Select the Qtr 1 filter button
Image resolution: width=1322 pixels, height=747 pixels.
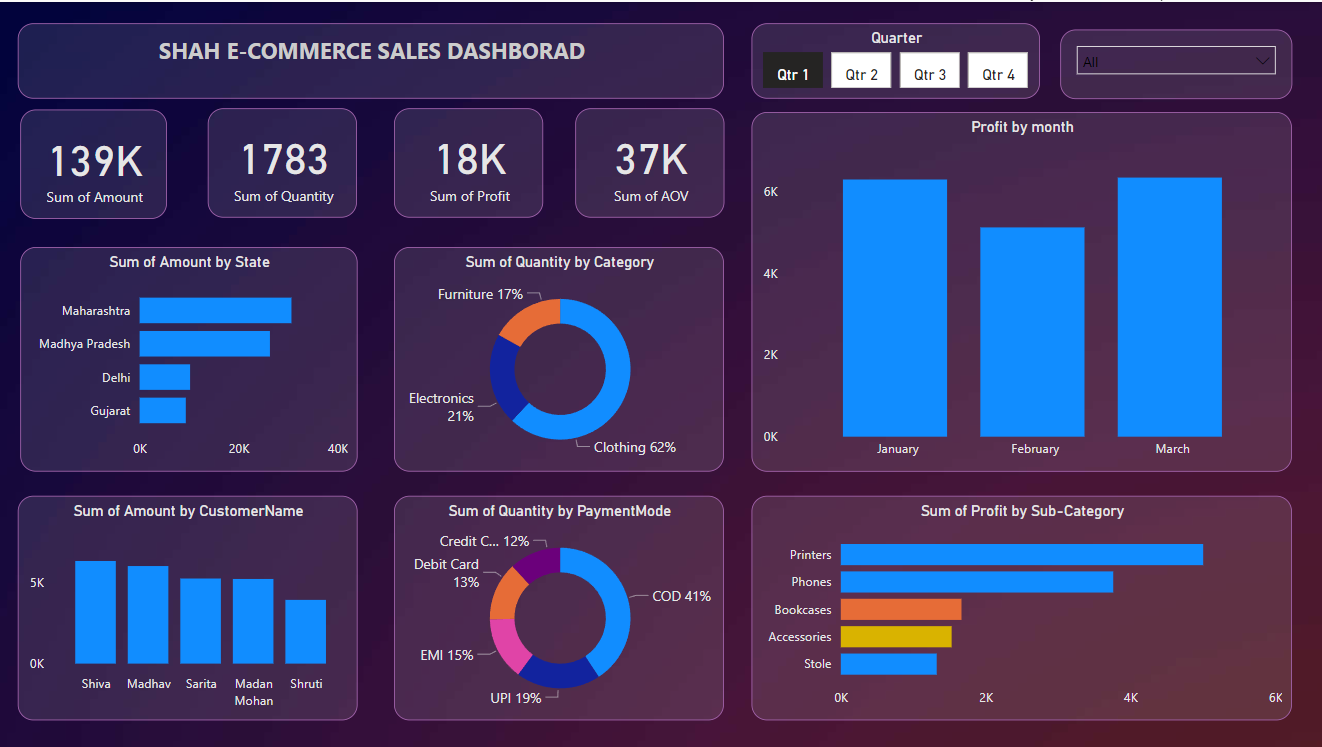click(x=792, y=71)
